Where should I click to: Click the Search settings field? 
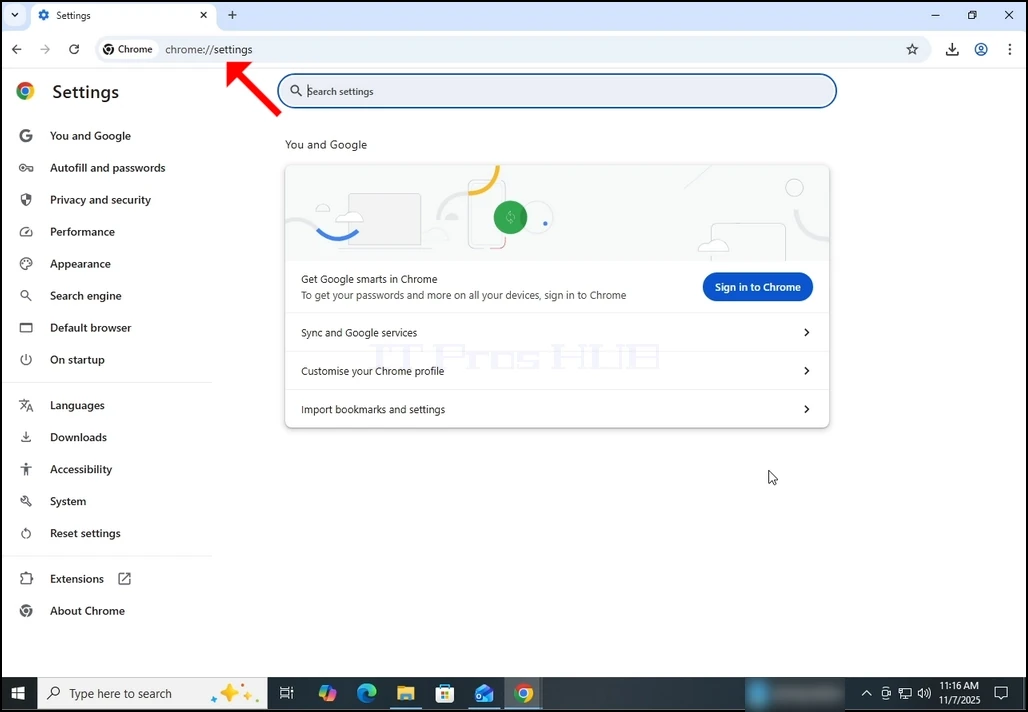pos(557,91)
